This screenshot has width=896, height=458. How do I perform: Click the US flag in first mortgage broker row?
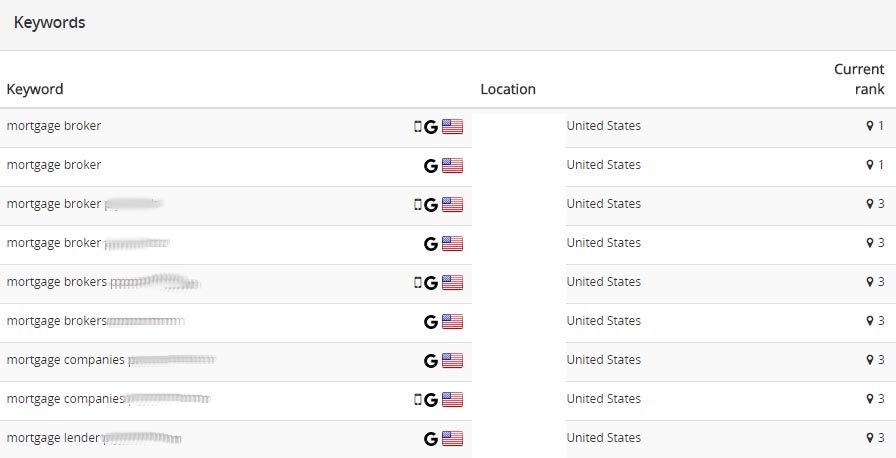pyautogui.click(x=453, y=126)
